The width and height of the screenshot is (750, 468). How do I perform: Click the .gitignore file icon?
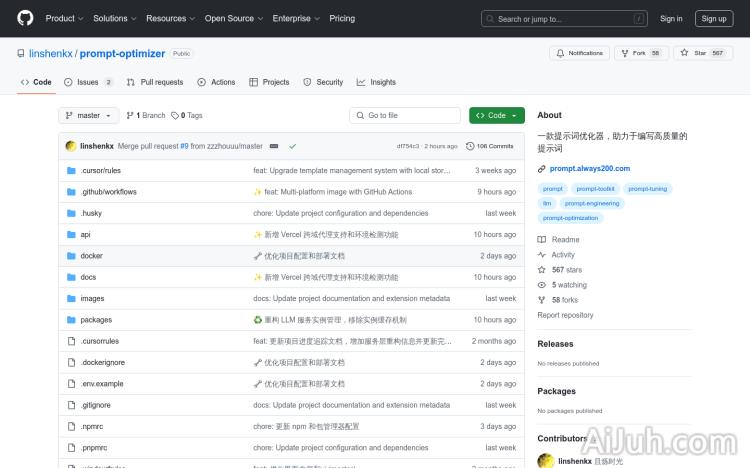(x=71, y=405)
